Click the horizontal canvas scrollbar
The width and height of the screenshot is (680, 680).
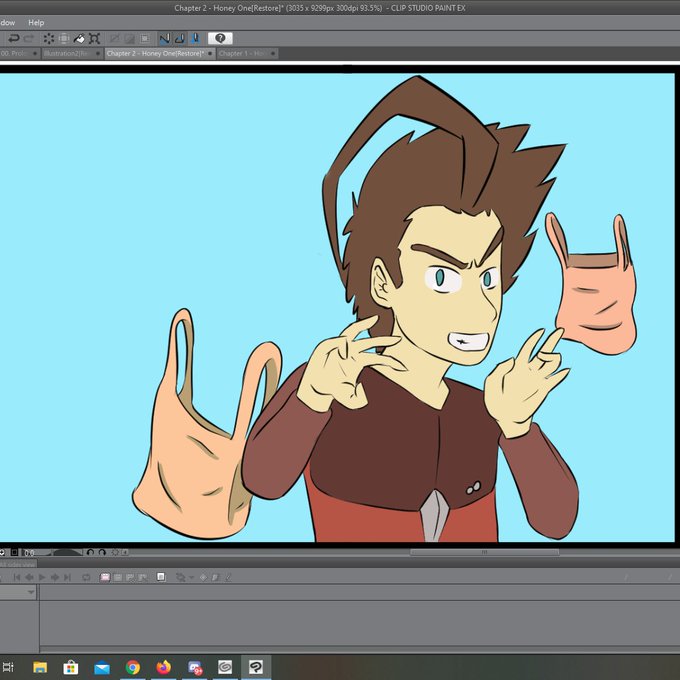coord(484,552)
